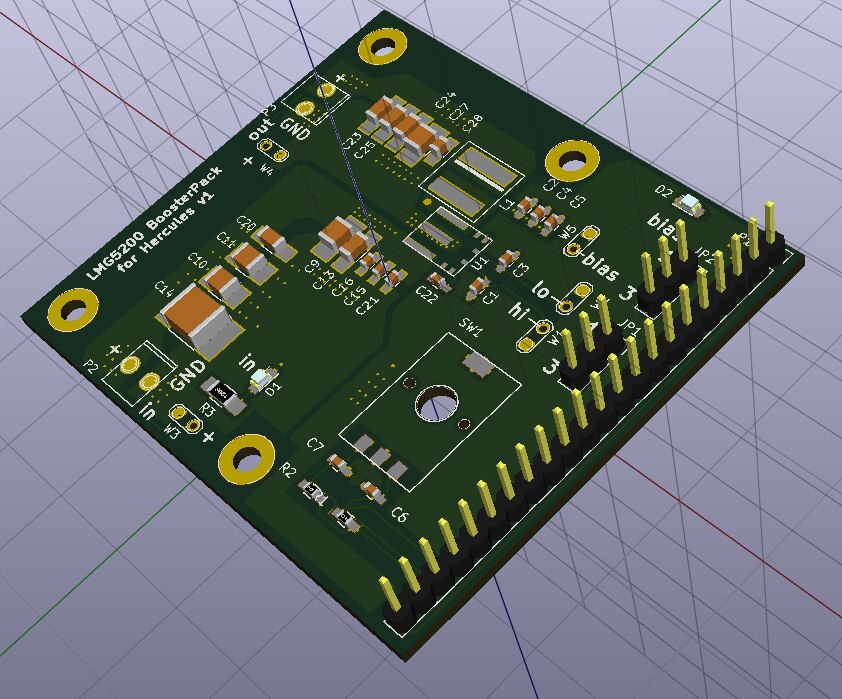The image size is (842, 699).
Task: Click the 'W3' silkscreen label
Action: tap(171, 431)
